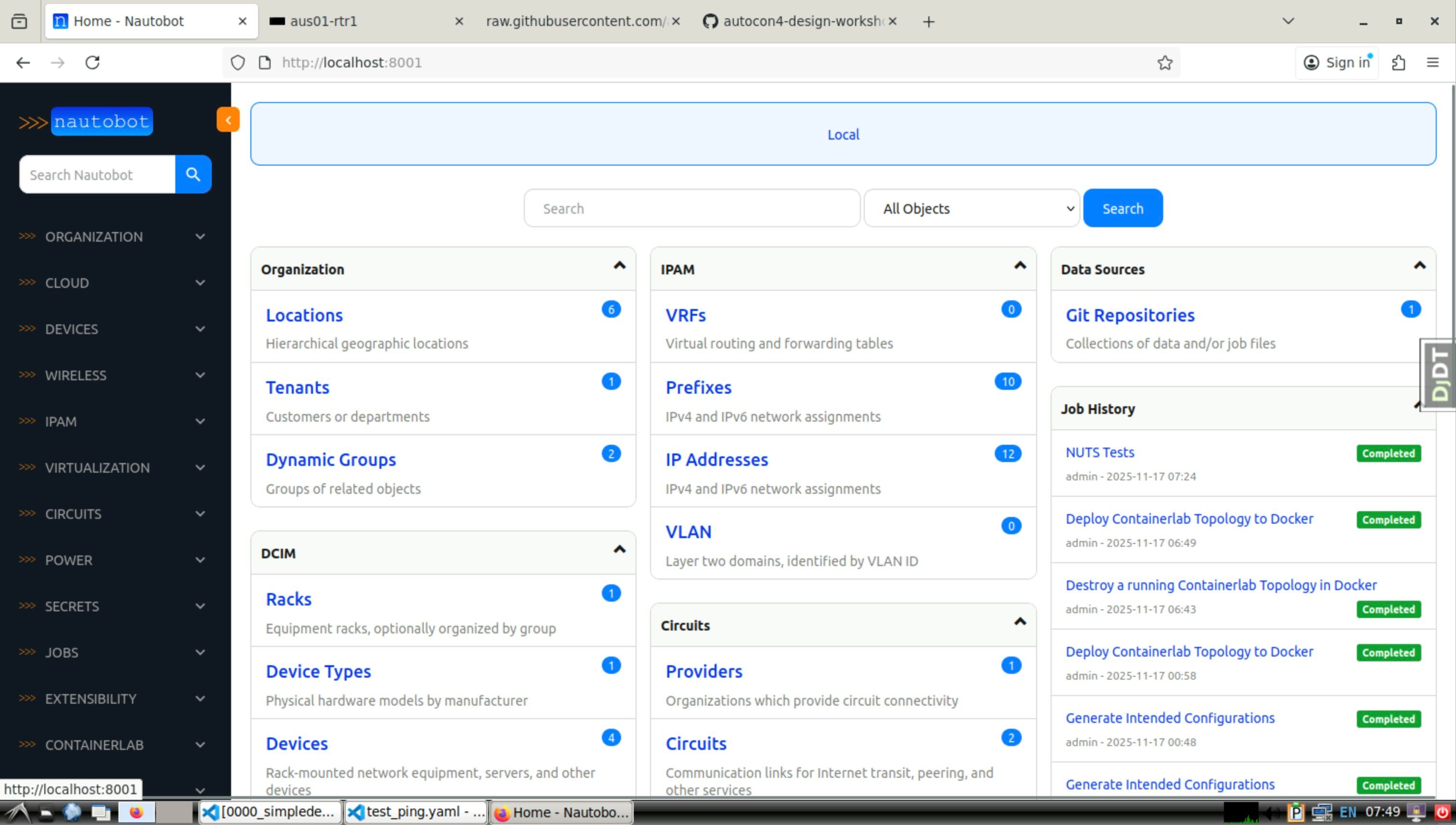Viewport: 1456px width, 825px height.
Task: Collapse the Data Sources panel
Action: coord(1419,266)
